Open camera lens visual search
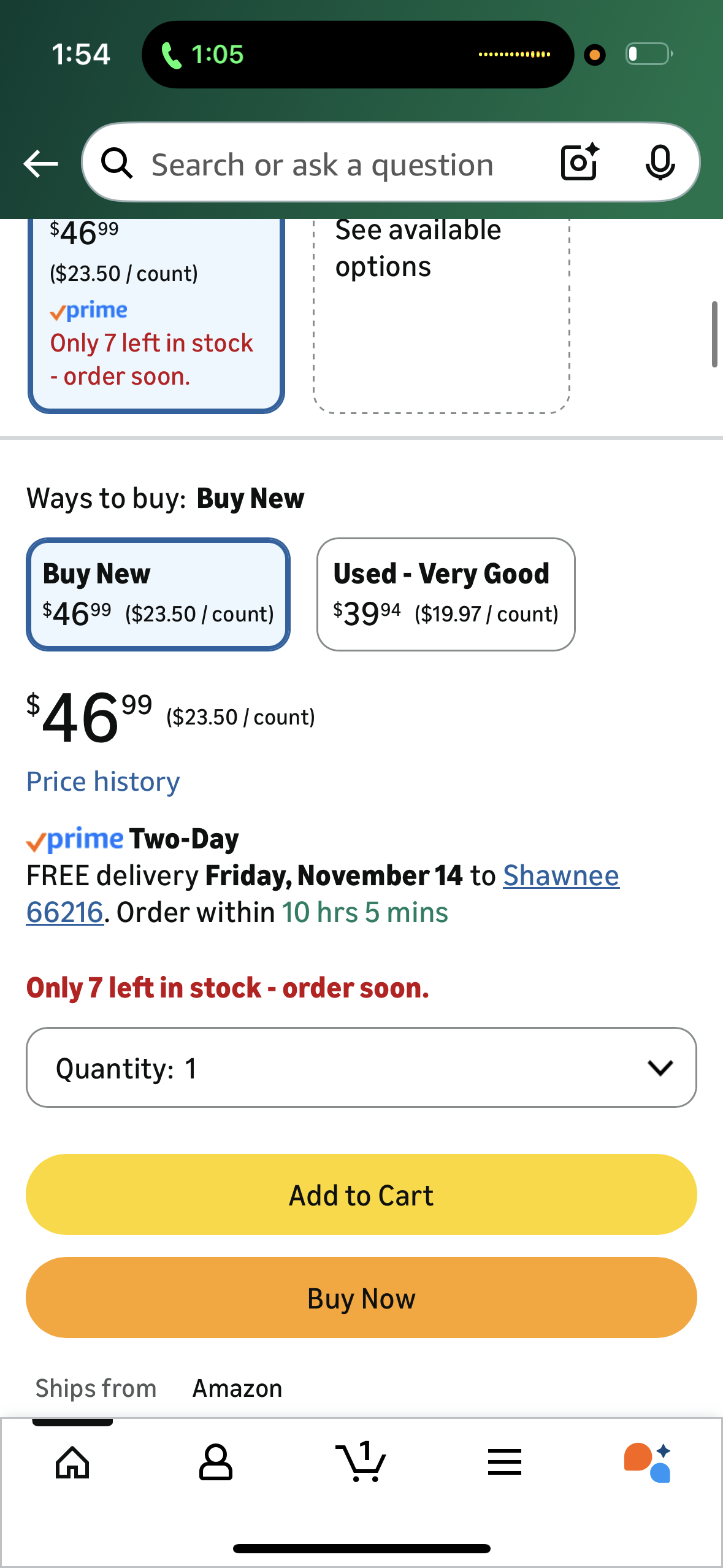Screen dimensions: 723x1568 [x=580, y=163]
